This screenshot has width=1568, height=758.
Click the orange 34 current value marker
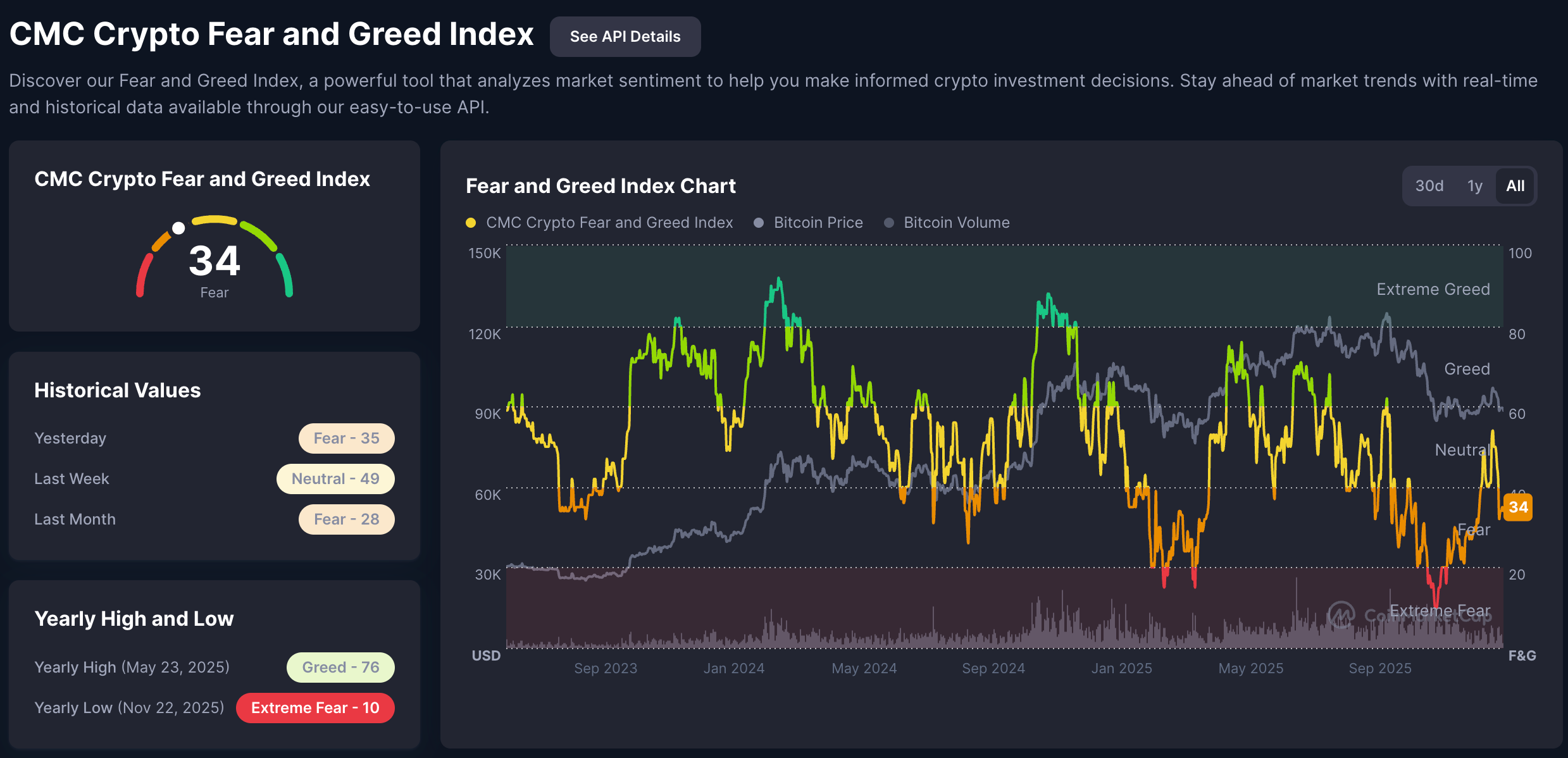1517,507
